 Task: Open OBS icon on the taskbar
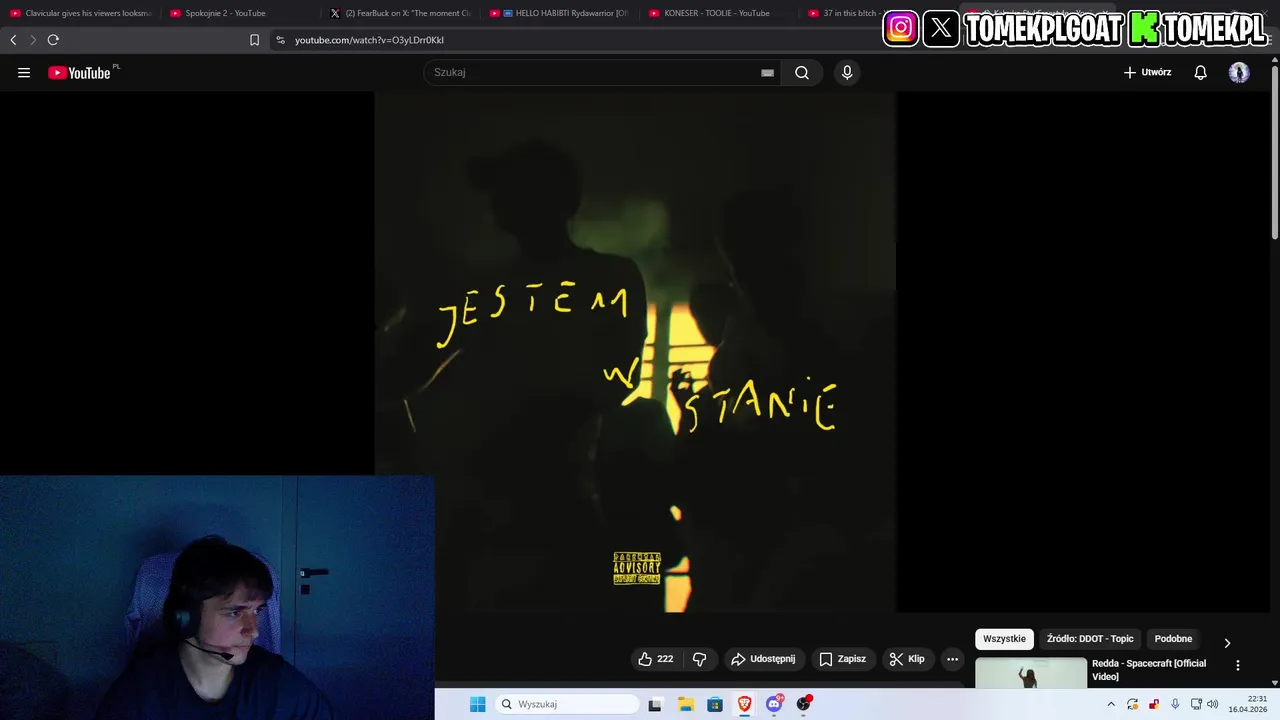(803, 704)
